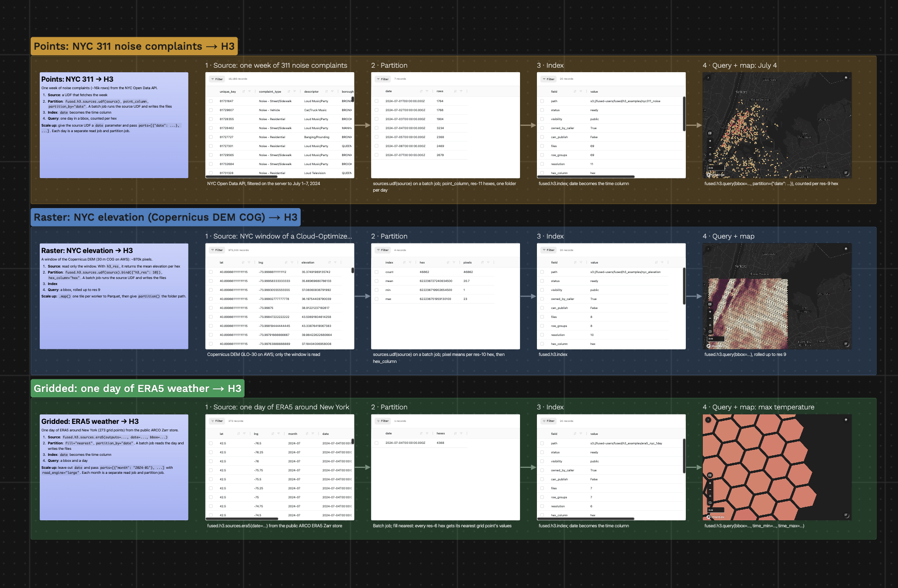Click the lat column sort icon in ERA5 Source
898x588 pixels.
pyautogui.click(x=238, y=434)
